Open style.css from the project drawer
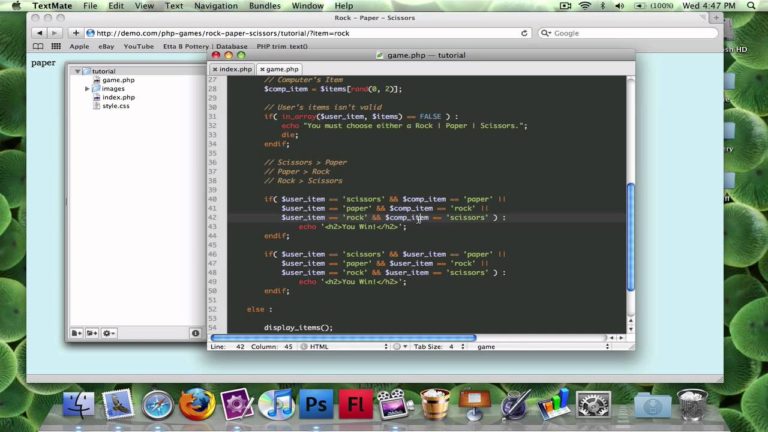This screenshot has height=432, width=768. (116, 106)
